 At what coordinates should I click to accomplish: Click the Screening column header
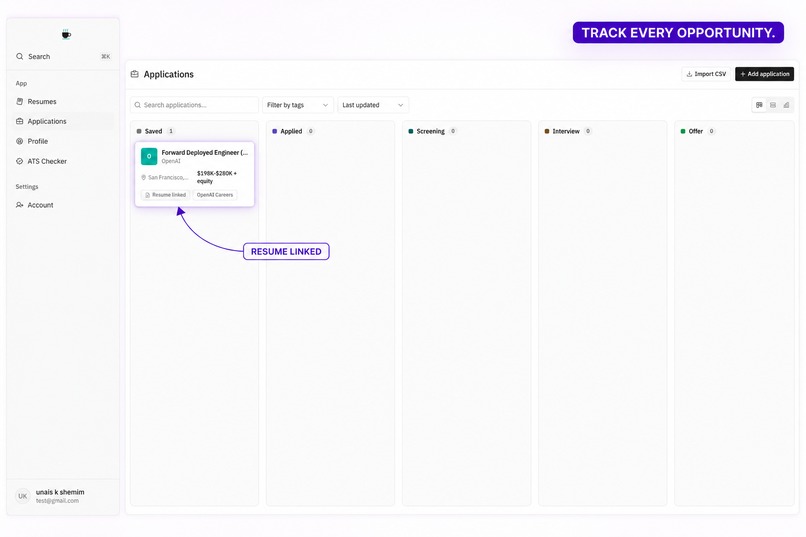click(x=430, y=132)
